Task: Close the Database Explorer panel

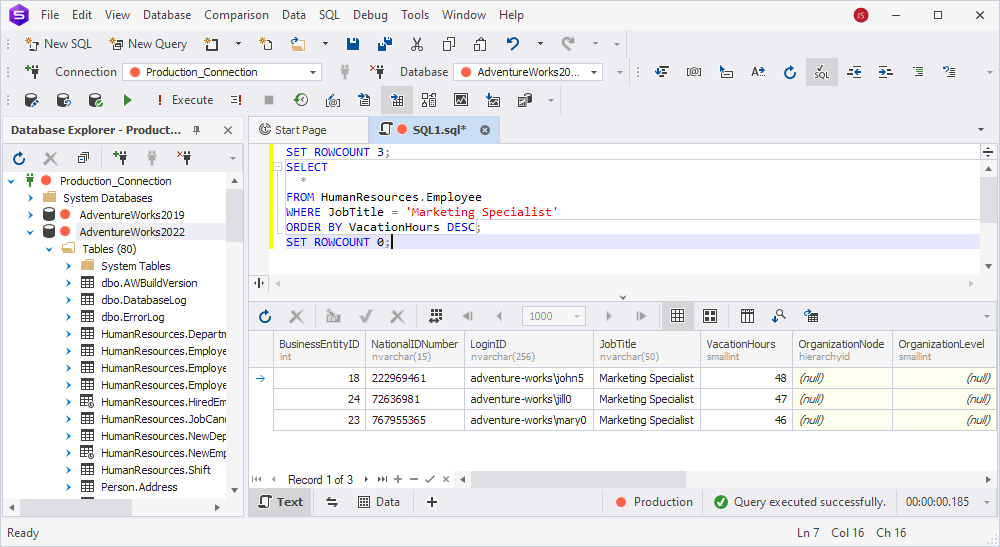Action: coord(228,130)
